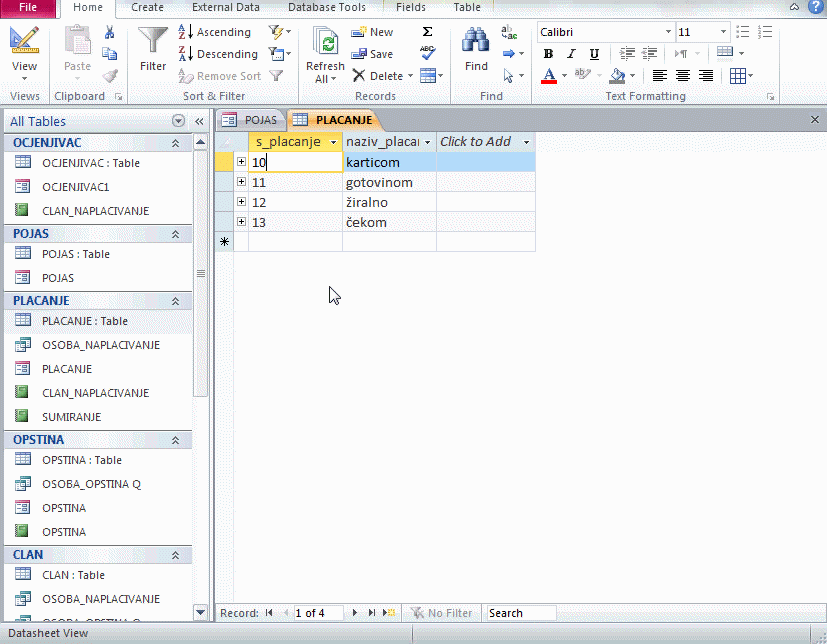Open the SUMIRANJE report

[x=72, y=417]
